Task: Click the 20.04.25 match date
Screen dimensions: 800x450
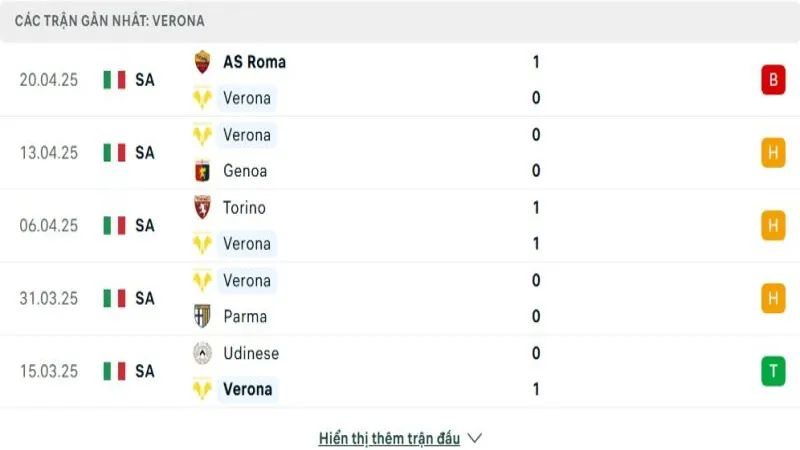Action: (x=48, y=80)
